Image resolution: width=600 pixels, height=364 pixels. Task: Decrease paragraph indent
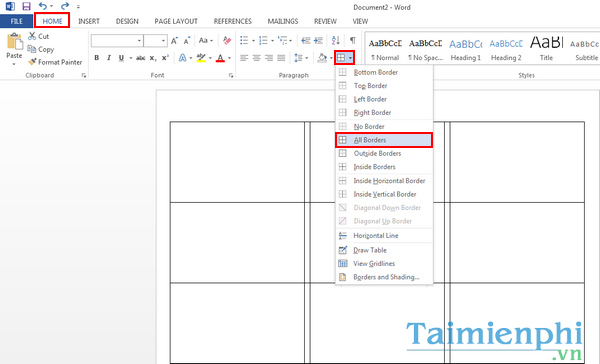pos(305,41)
